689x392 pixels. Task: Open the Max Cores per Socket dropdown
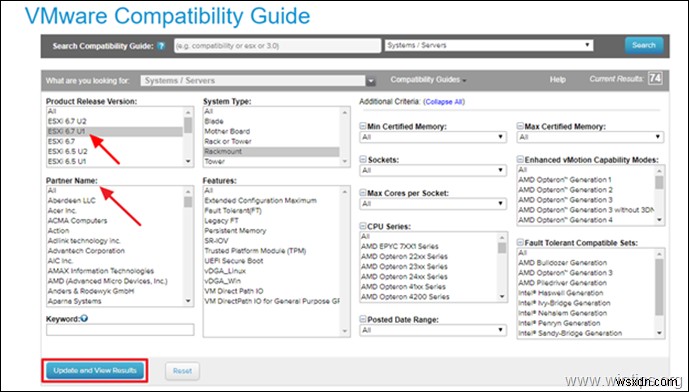433,204
